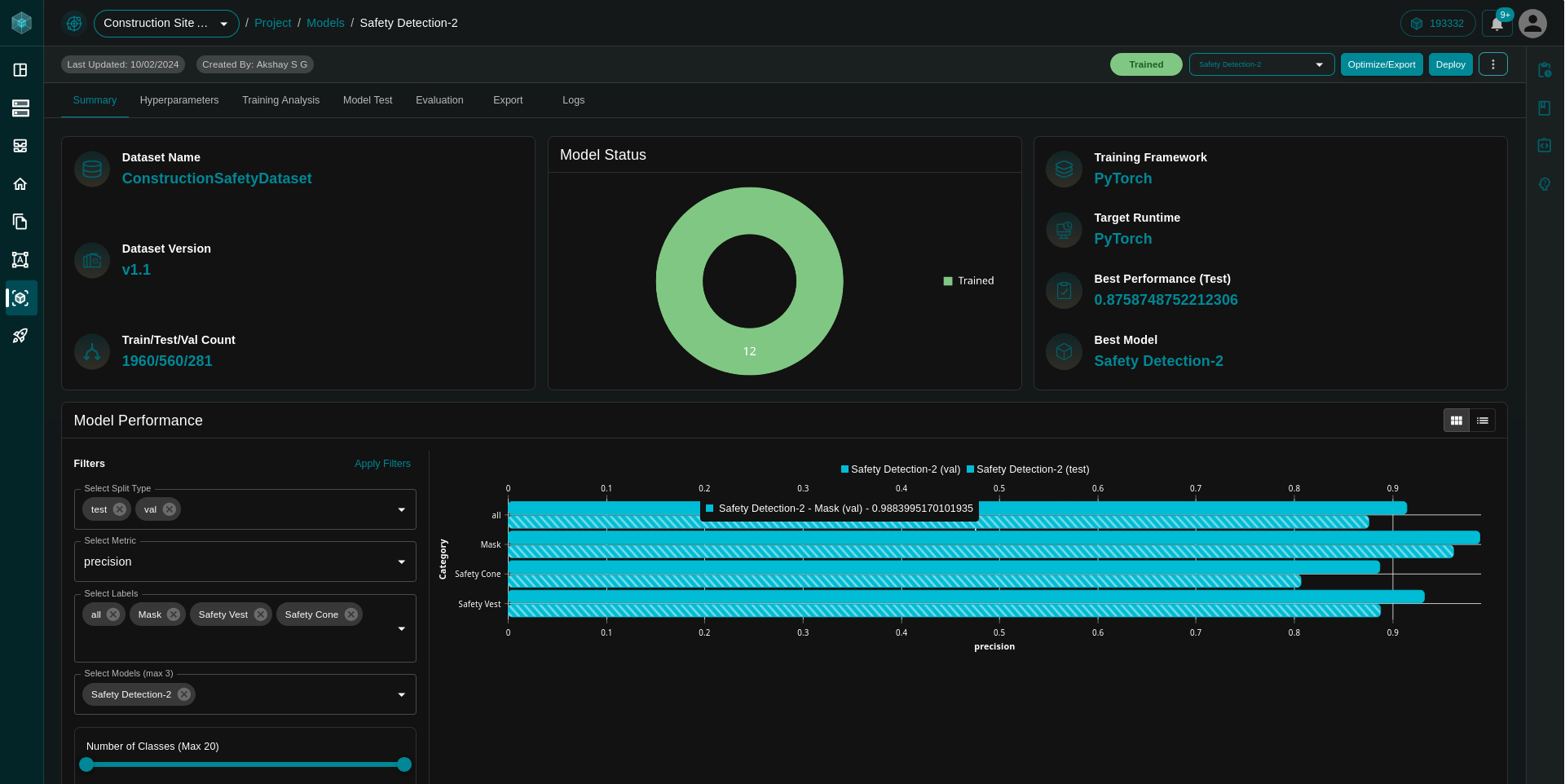1565x784 pixels.
Task: Remove the 'val' split type chip
Action: 170,509
